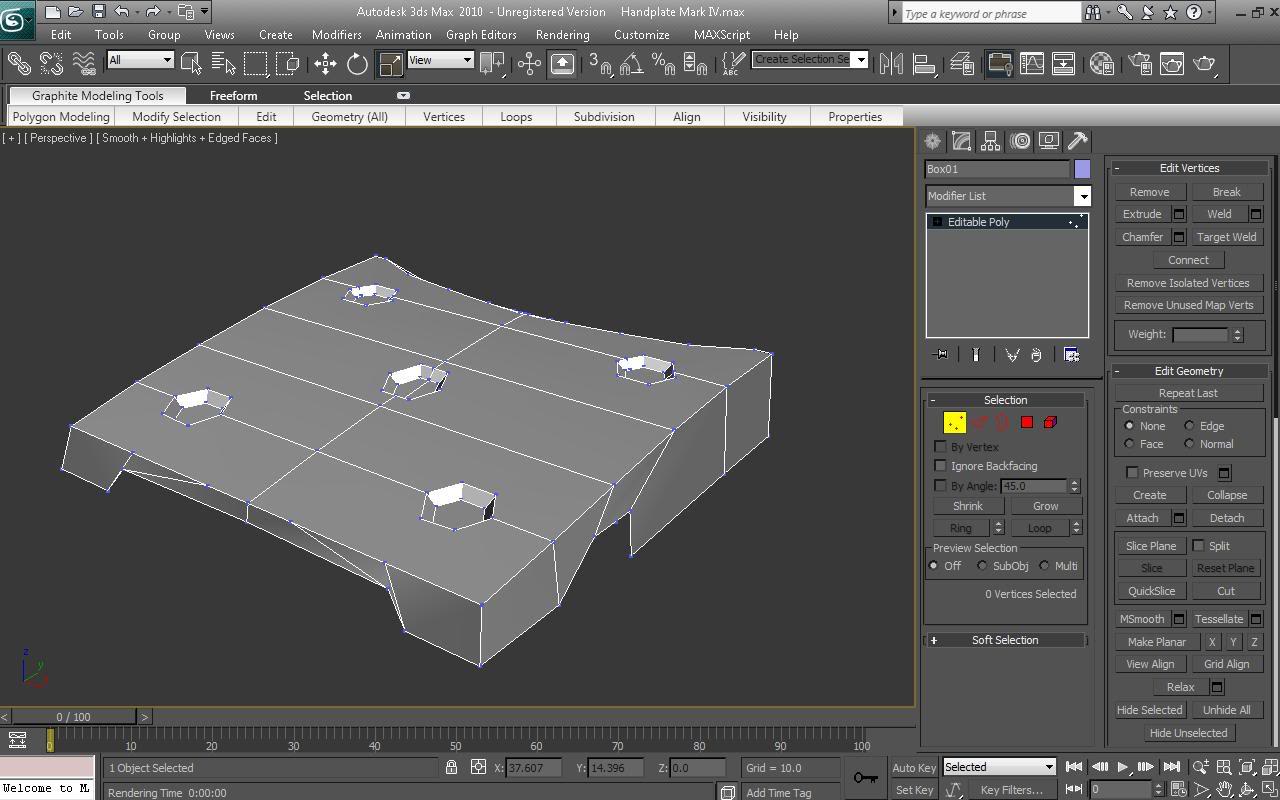Viewport: 1280px width, 800px height.
Task: Open the Motion command panel
Action: (x=1019, y=141)
